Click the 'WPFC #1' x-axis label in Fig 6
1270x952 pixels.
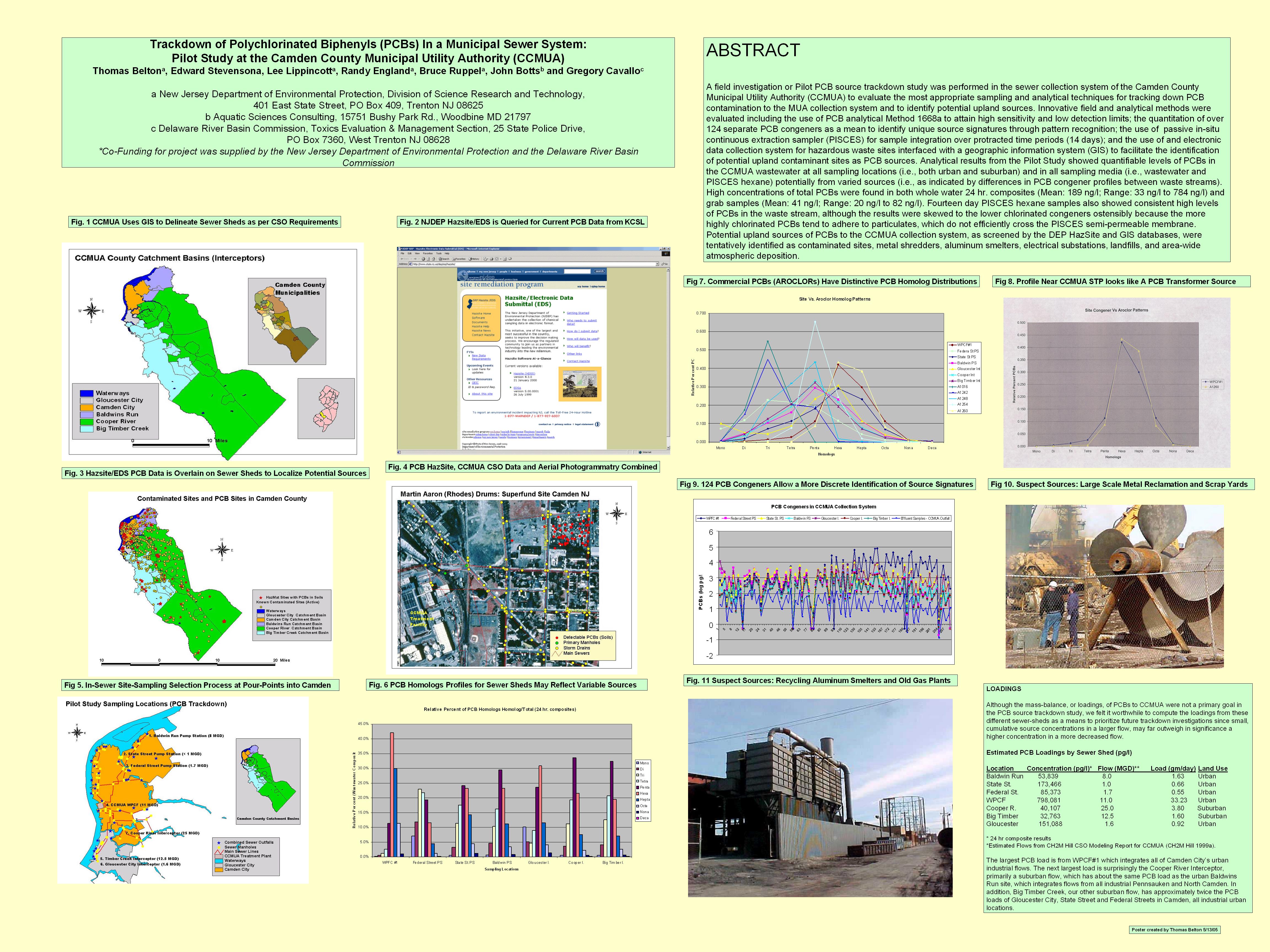click(x=389, y=862)
